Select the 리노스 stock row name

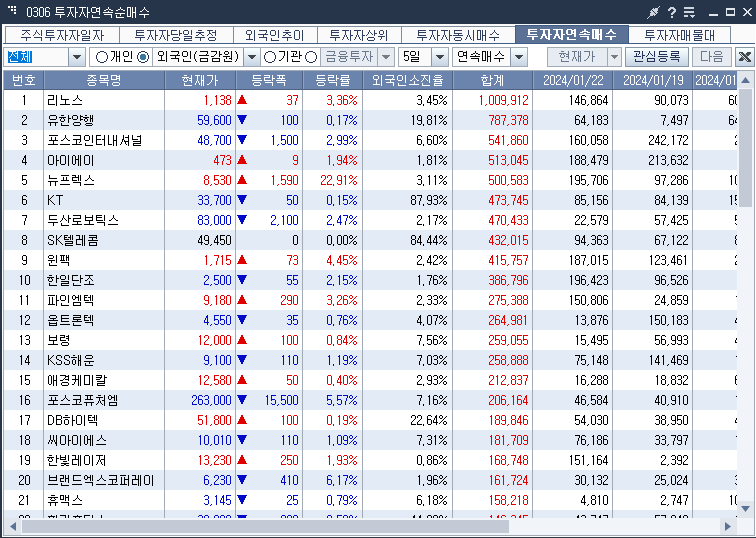click(65, 100)
